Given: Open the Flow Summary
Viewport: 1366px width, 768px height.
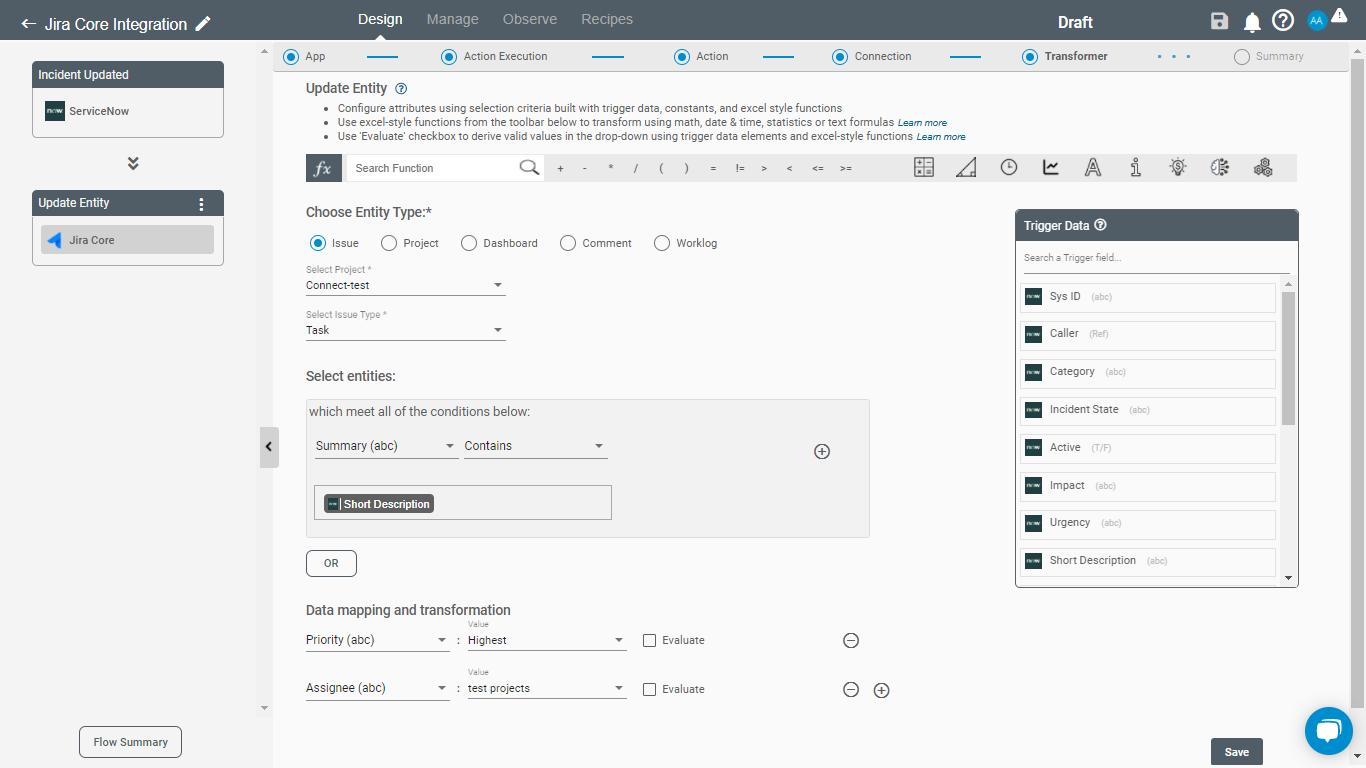Looking at the screenshot, I should pos(131,742).
